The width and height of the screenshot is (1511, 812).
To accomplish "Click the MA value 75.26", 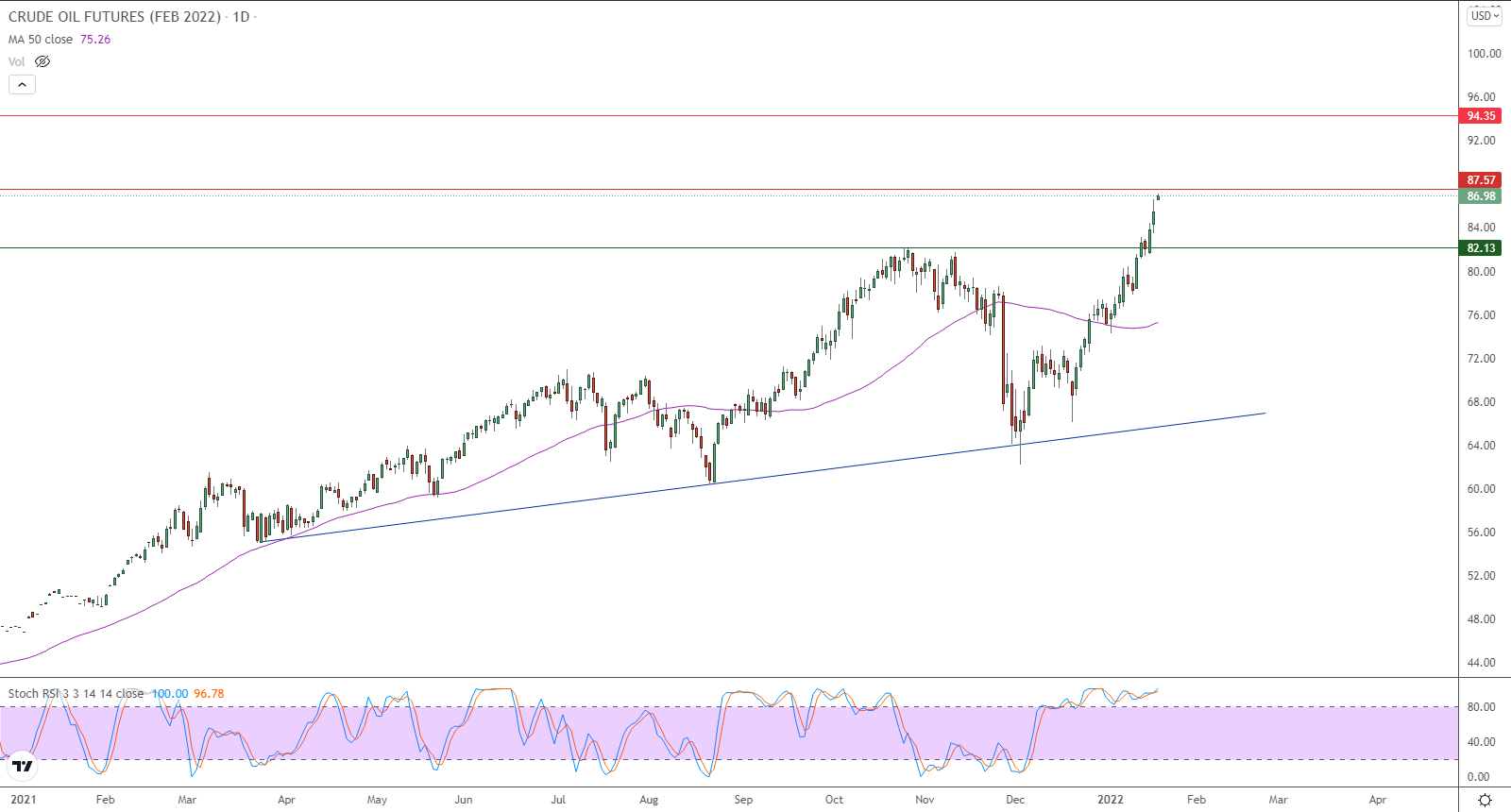I will click(95, 40).
